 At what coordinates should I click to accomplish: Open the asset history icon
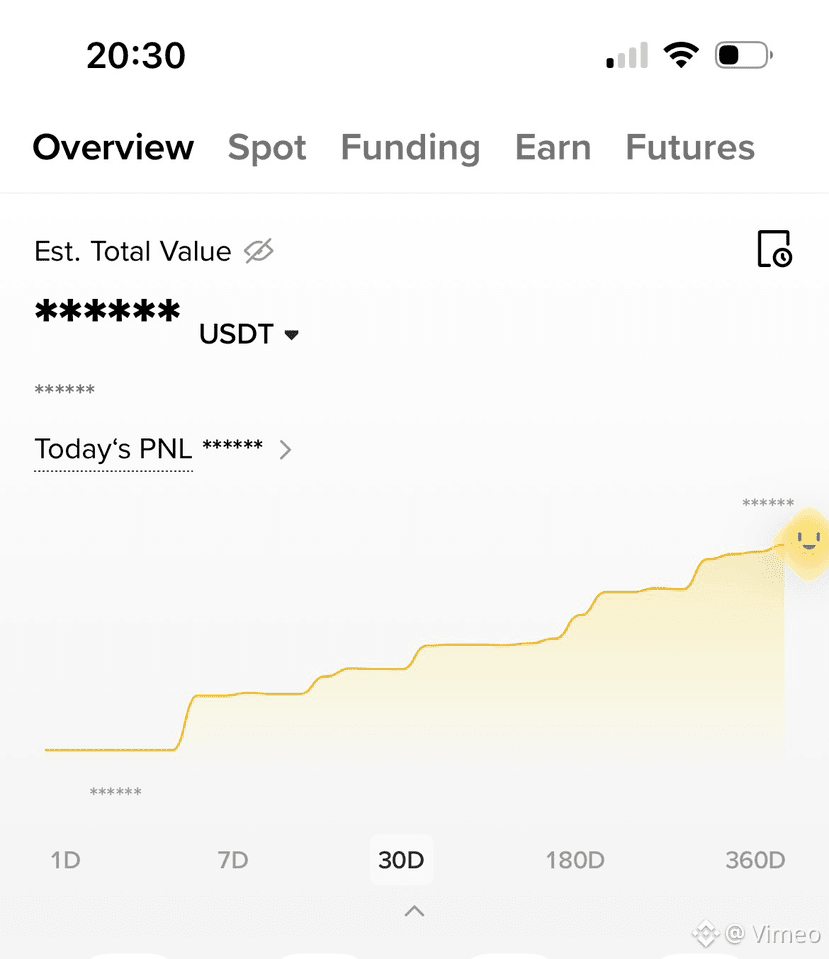(x=775, y=249)
